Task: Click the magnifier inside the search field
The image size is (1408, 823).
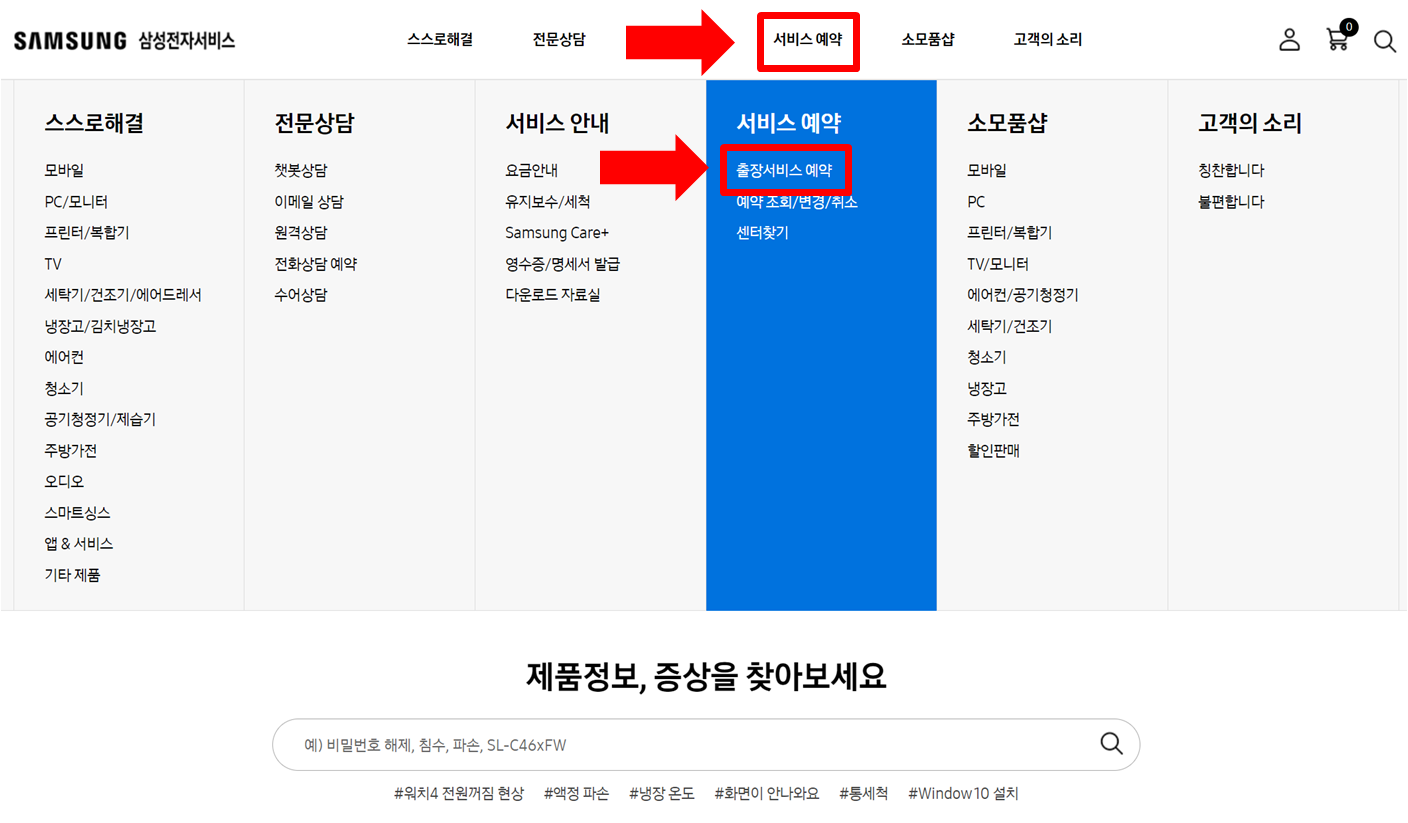Action: point(1111,743)
